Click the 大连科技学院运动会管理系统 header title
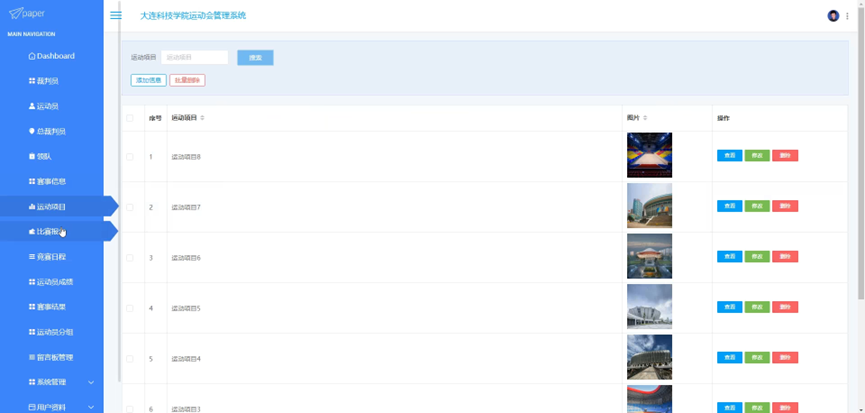The width and height of the screenshot is (865, 413). click(x=193, y=15)
